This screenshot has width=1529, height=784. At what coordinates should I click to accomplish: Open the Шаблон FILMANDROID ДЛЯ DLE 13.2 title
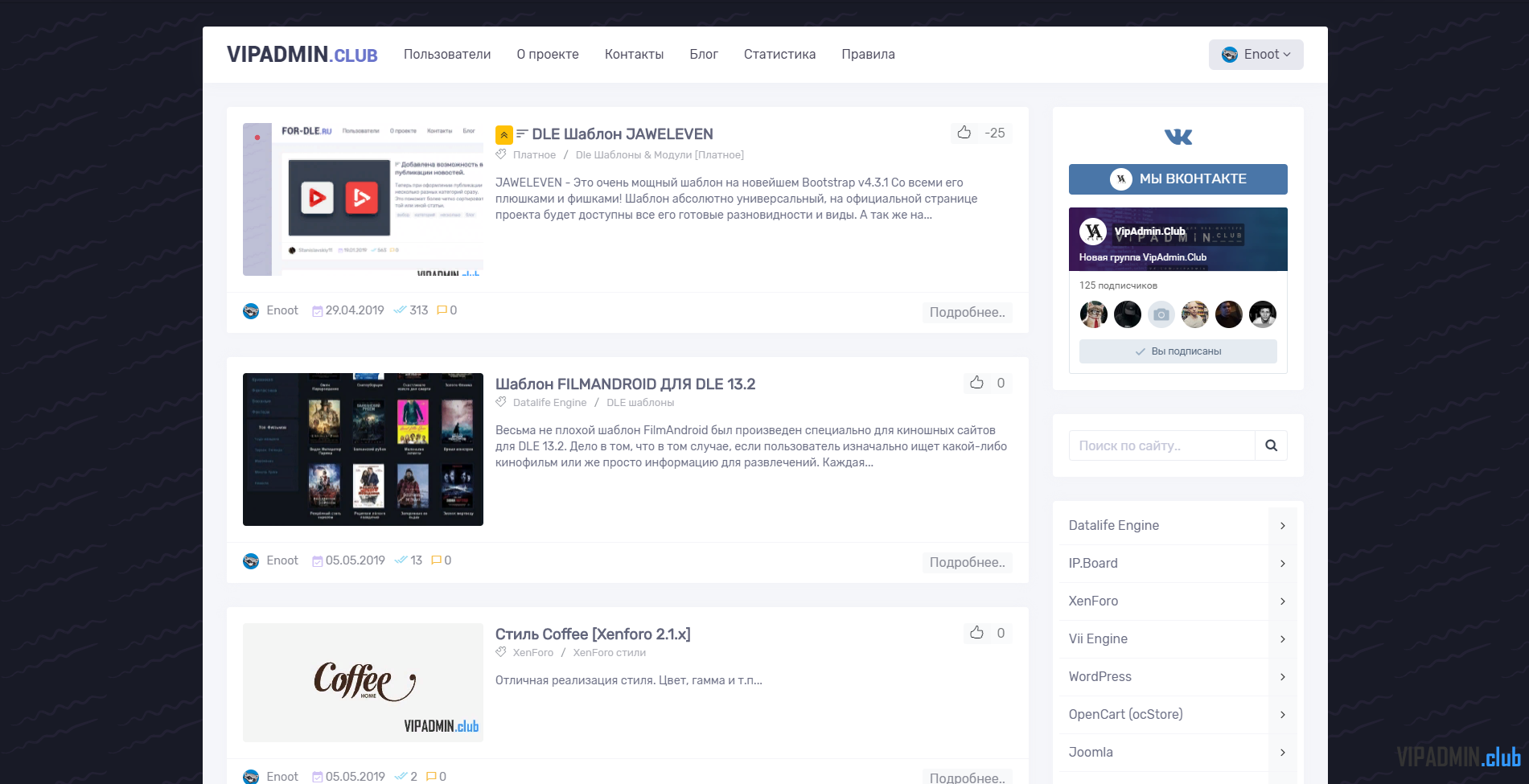(625, 384)
